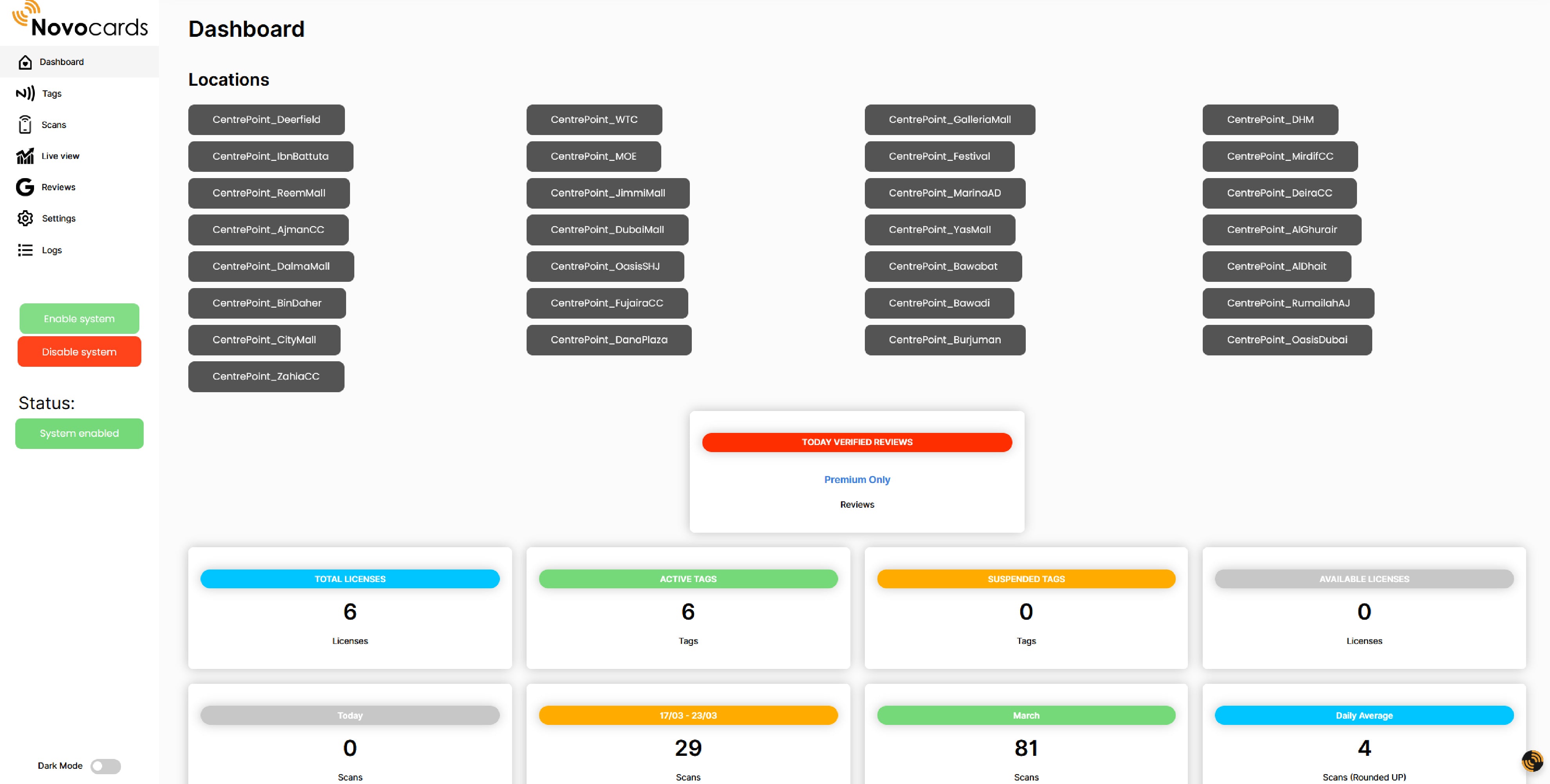Select location CentrePoint_OasisSHJ
Image resolution: width=1550 pixels, height=784 pixels.
(x=605, y=267)
